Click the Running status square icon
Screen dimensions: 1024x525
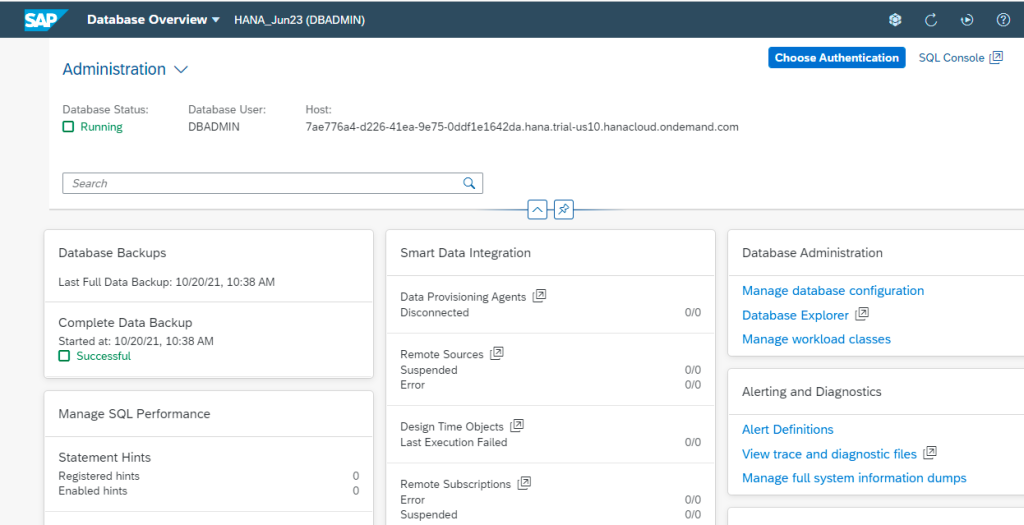pyautogui.click(x=69, y=127)
